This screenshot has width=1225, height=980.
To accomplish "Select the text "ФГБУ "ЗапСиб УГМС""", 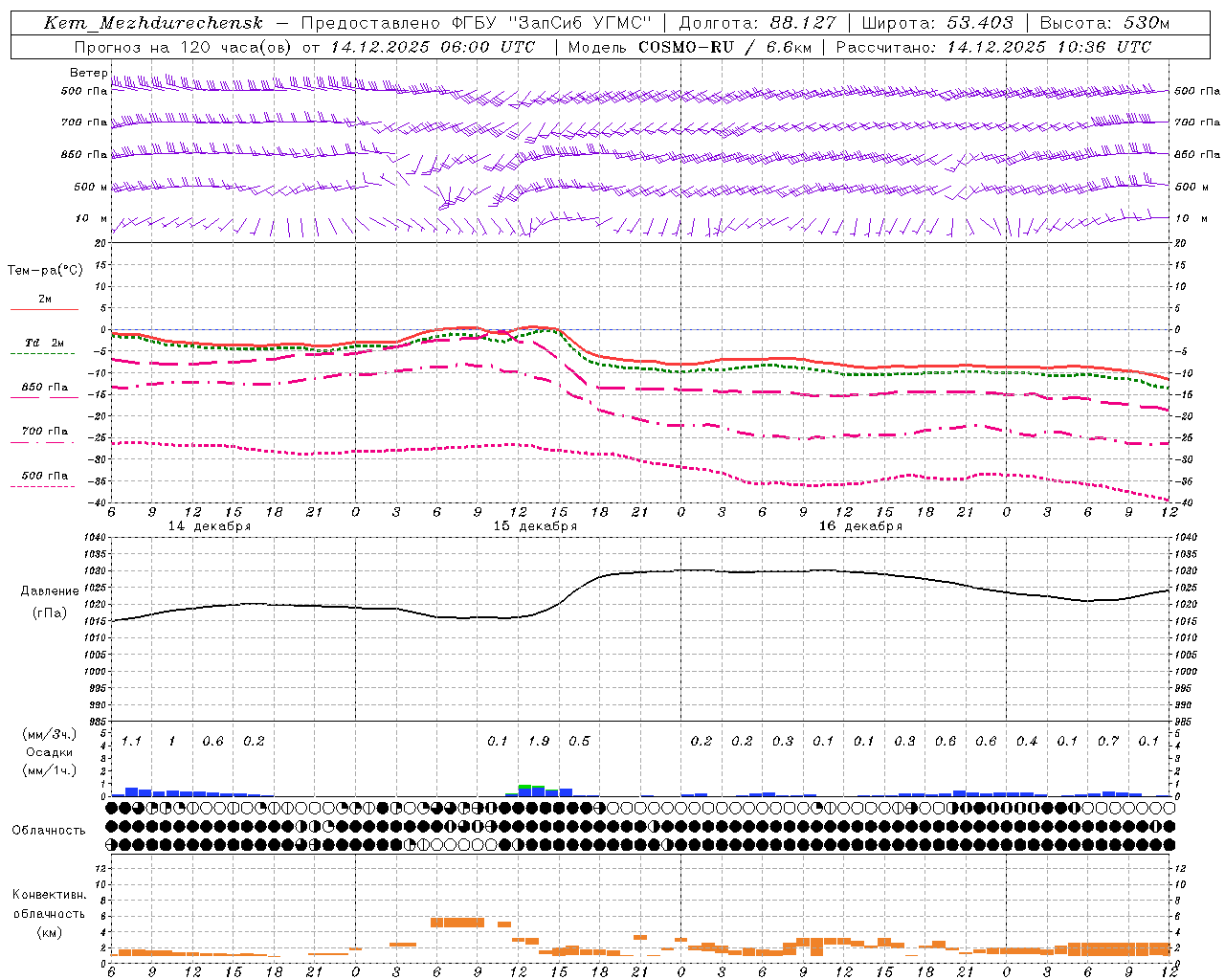I will (x=551, y=23).
